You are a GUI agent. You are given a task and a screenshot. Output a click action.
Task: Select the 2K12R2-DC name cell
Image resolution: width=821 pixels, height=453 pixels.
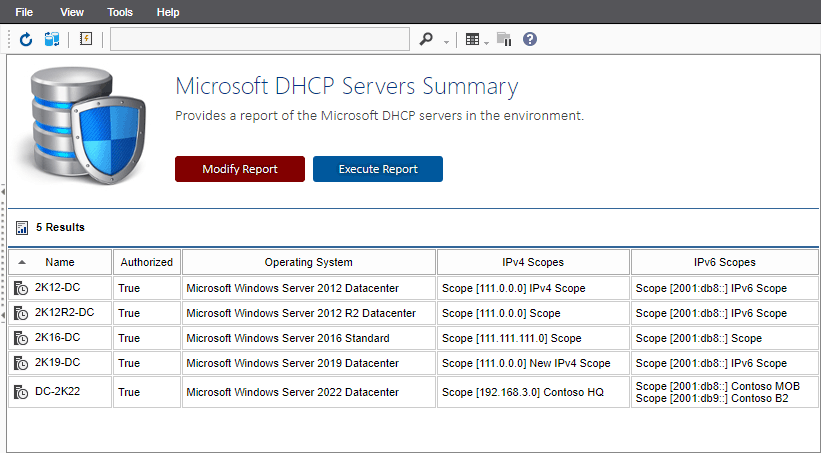(x=60, y=313)
